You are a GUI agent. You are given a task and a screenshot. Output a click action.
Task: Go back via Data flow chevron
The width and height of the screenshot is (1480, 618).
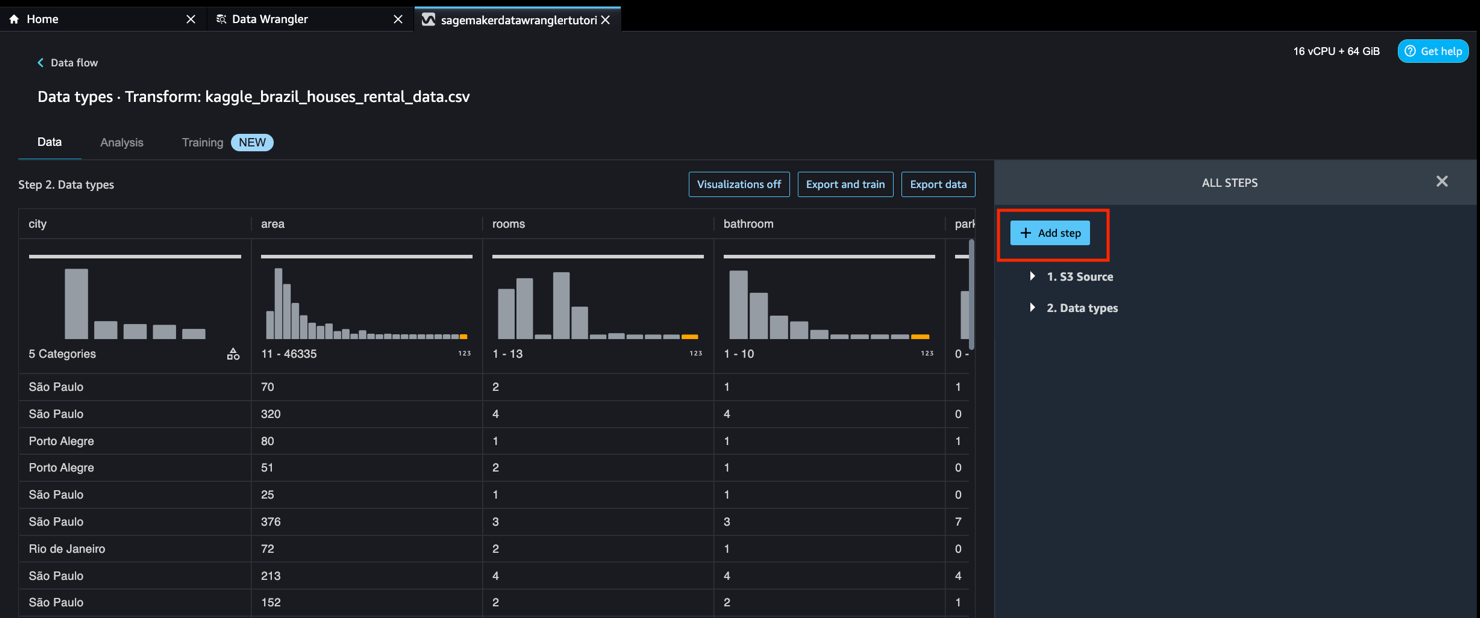coord(40,62)
